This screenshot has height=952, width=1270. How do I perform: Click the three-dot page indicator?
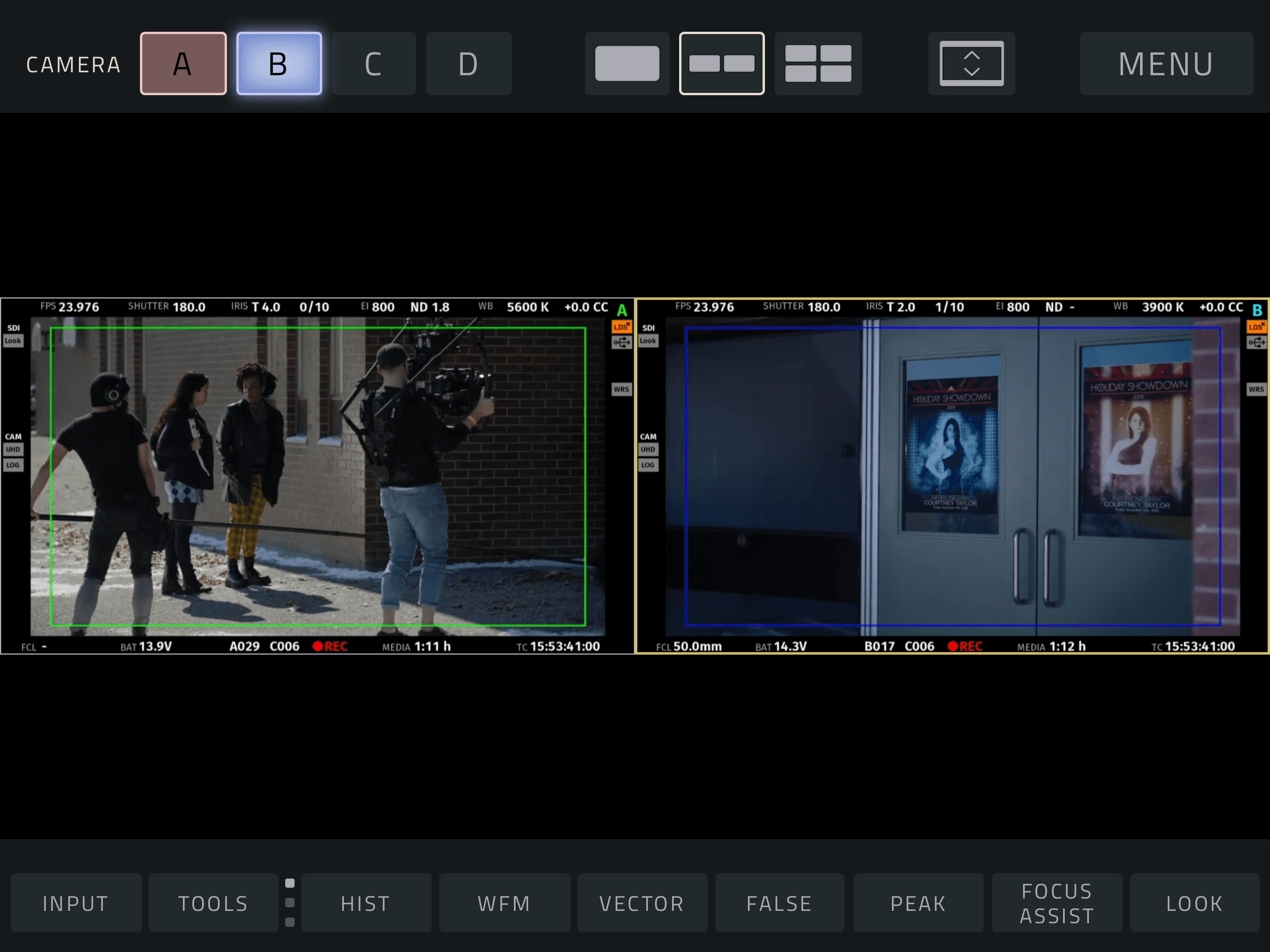pos(289,903)
